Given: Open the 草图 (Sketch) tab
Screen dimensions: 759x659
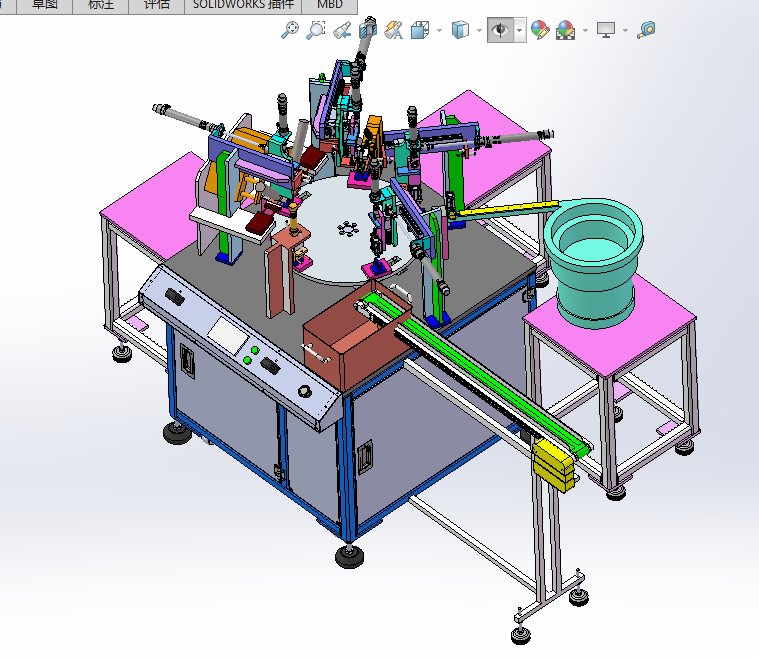Looking at the screenshot, I should 45,5.
